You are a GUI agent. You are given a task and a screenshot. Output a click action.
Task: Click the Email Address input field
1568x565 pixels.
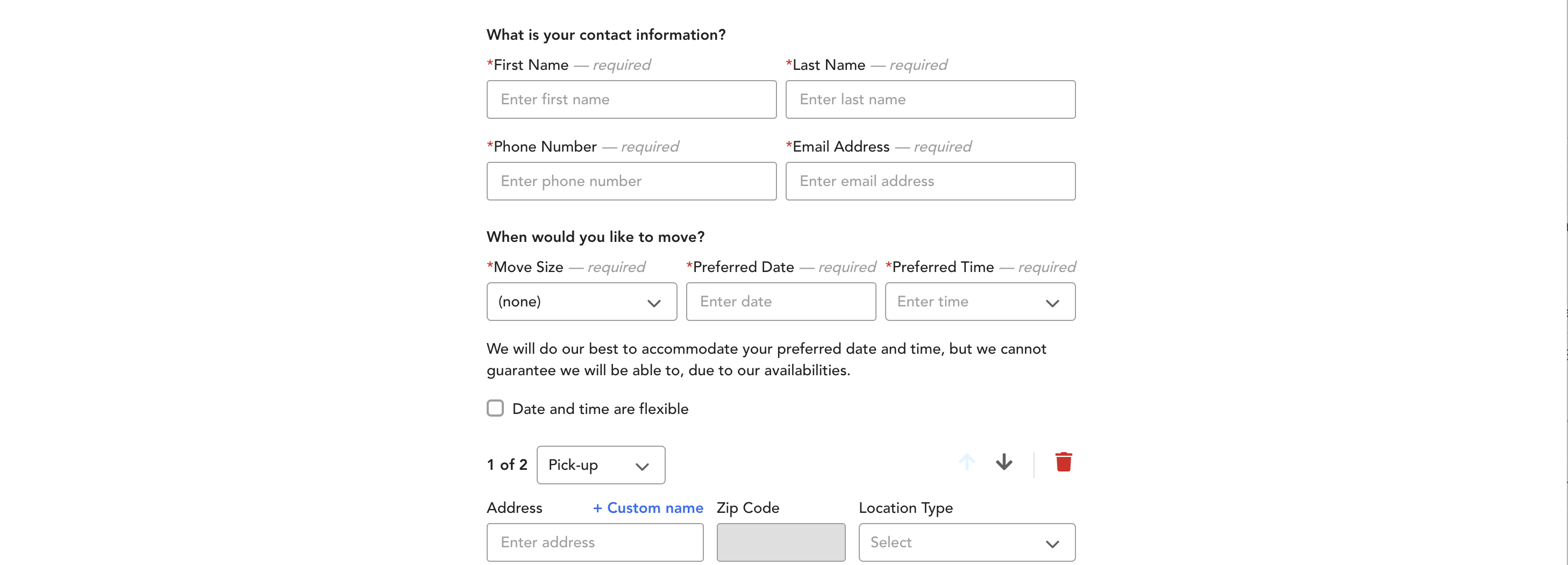click(x=930, y=181)
